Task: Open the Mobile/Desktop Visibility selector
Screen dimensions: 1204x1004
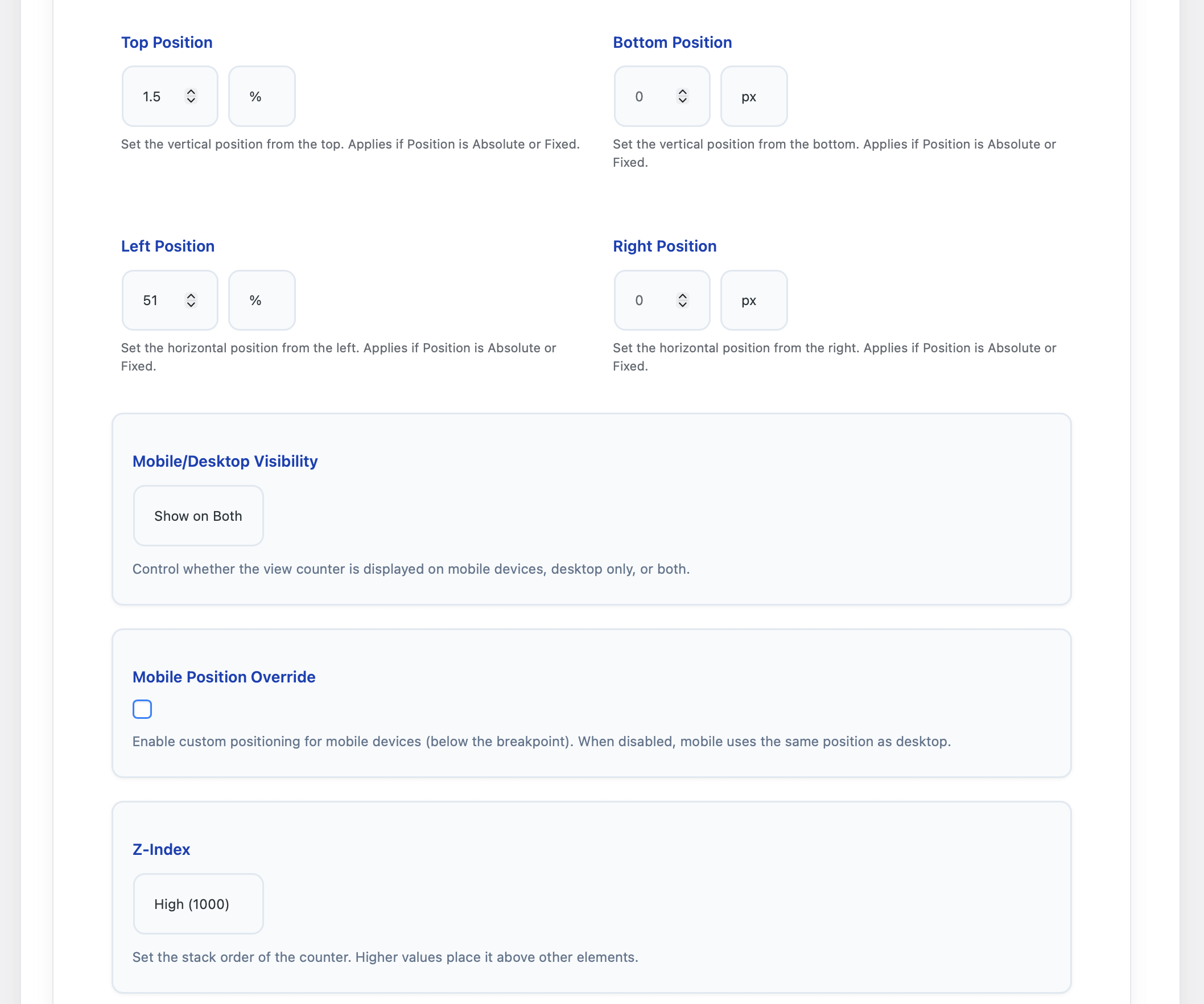Action: click(x=198, y=516)
